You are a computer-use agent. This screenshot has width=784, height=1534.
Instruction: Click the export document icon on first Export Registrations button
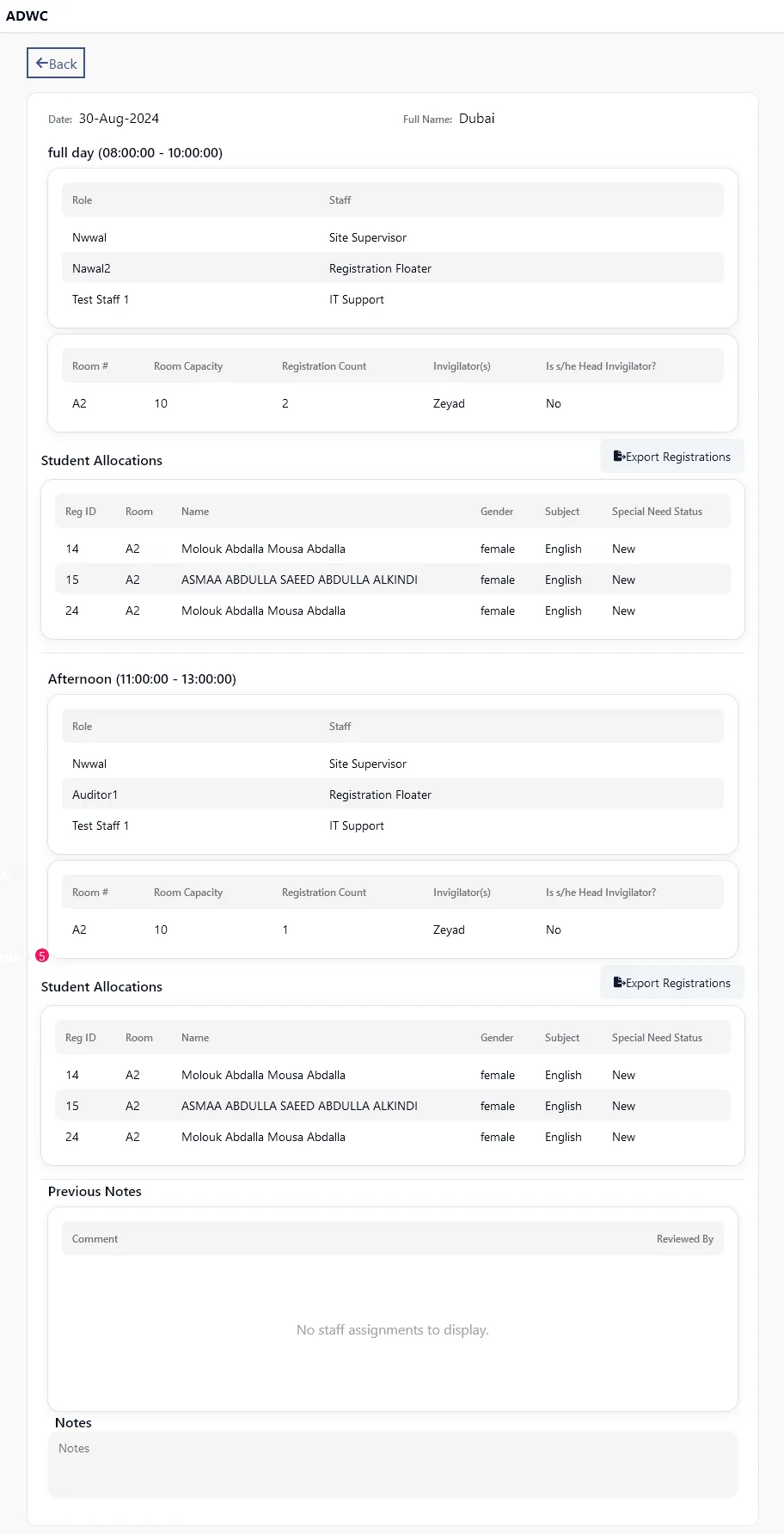619,456
